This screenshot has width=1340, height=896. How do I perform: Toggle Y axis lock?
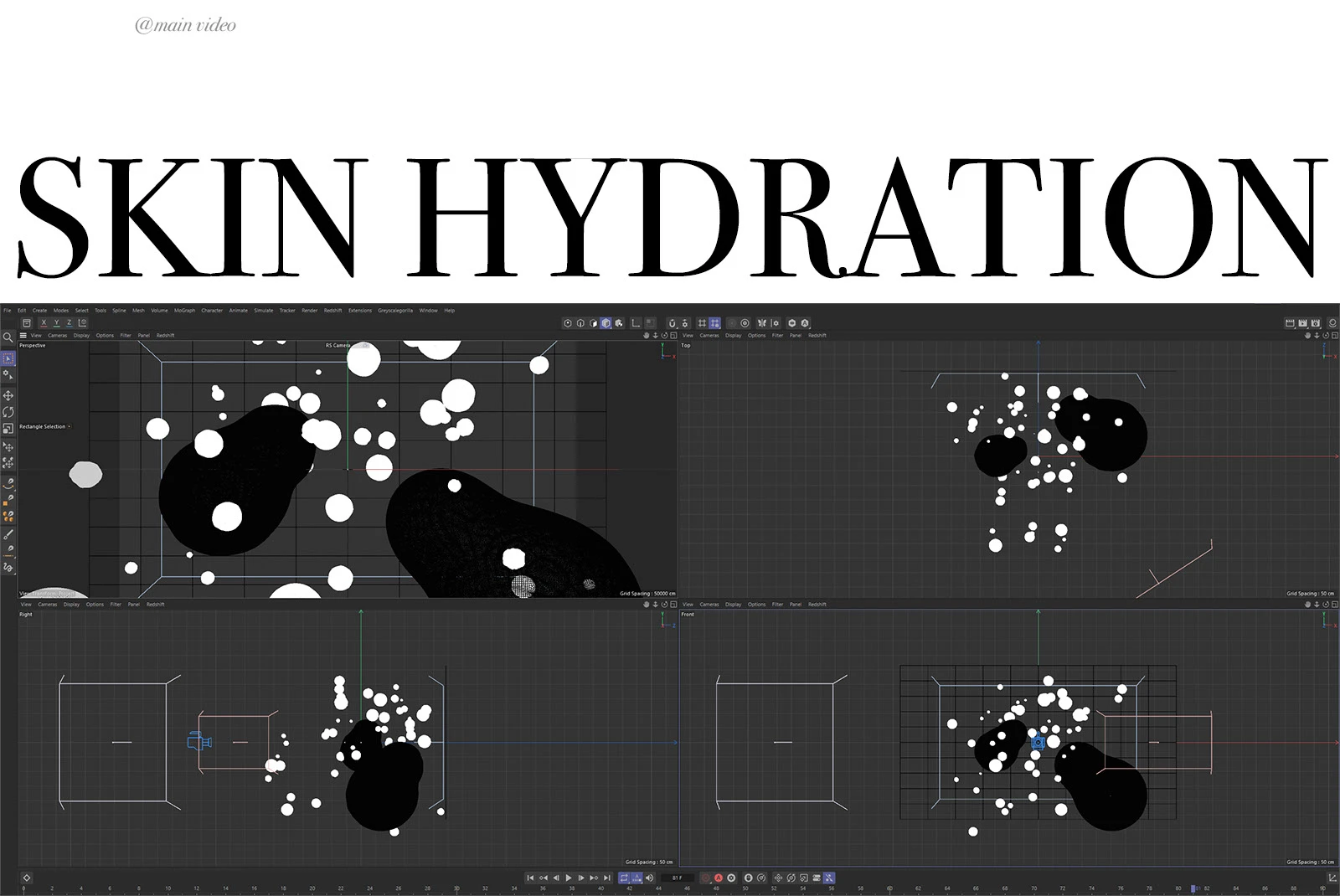click(56, 323)
